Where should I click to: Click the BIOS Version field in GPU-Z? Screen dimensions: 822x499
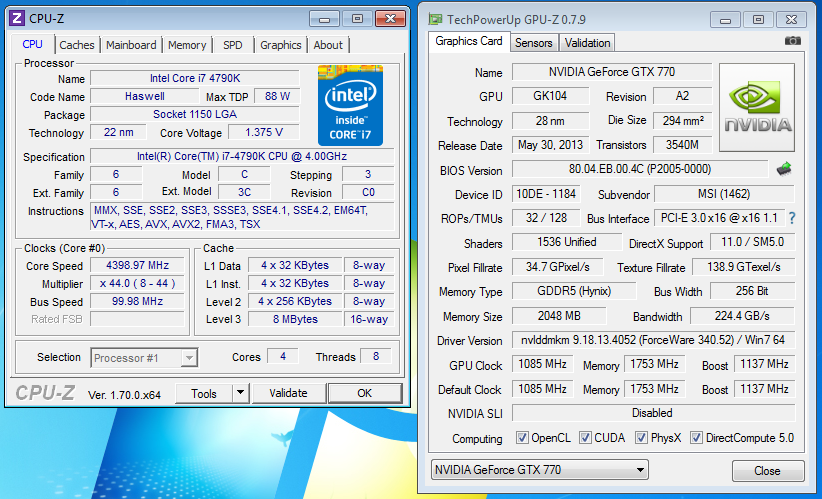(640, 169)
